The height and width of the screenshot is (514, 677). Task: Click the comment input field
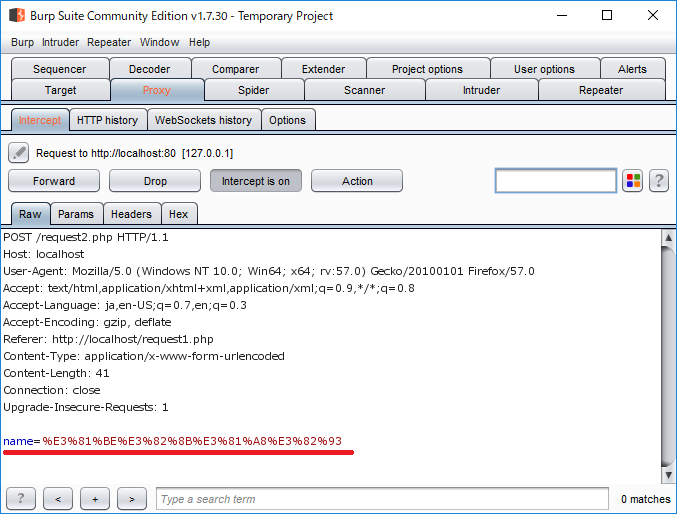tap(556, 181)
